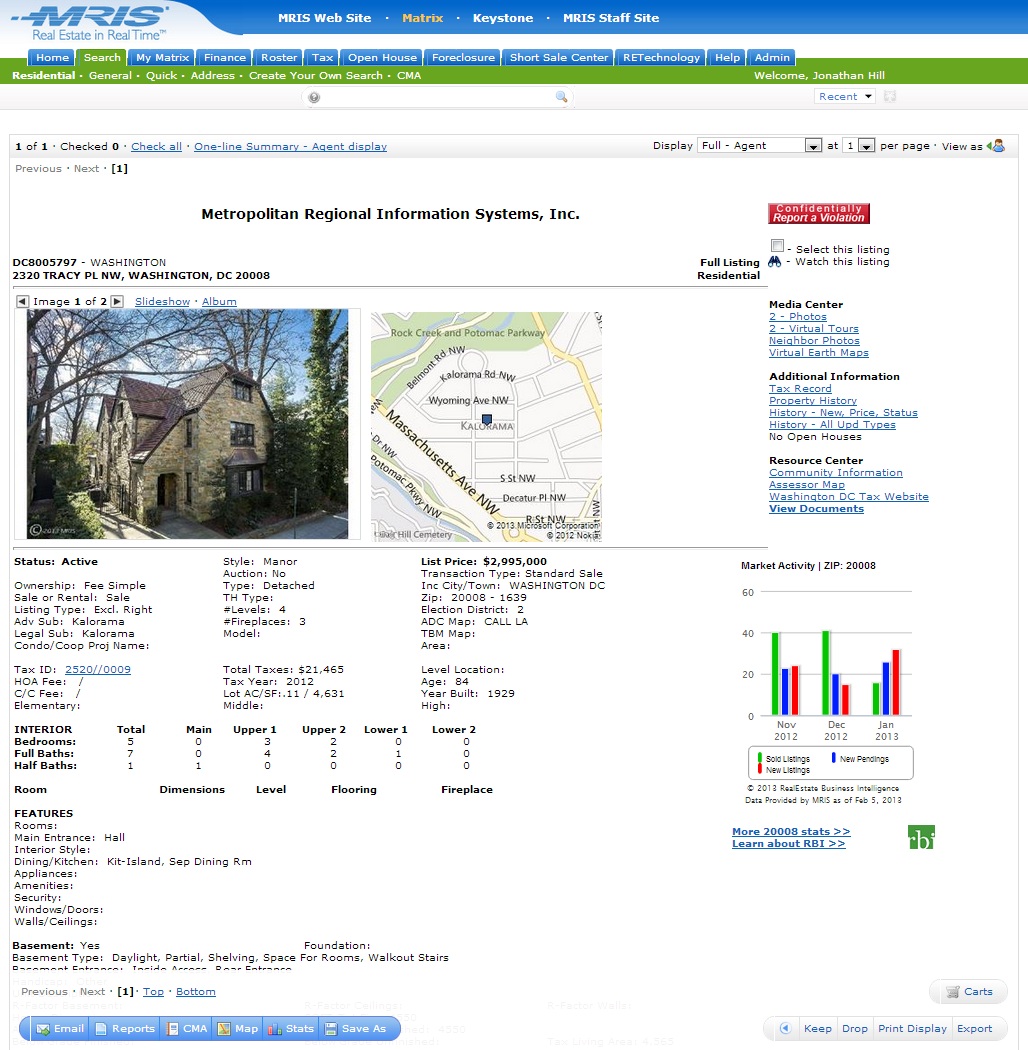Open the Finance tab
Screen dimensions: 1028x1050
pos(224,58)
